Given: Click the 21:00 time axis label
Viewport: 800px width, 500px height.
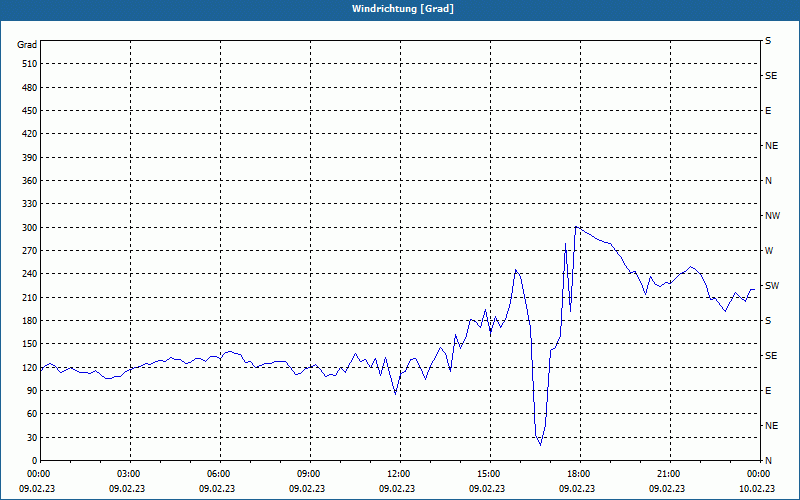Looking at the screenshot, I should coord(670,474).
